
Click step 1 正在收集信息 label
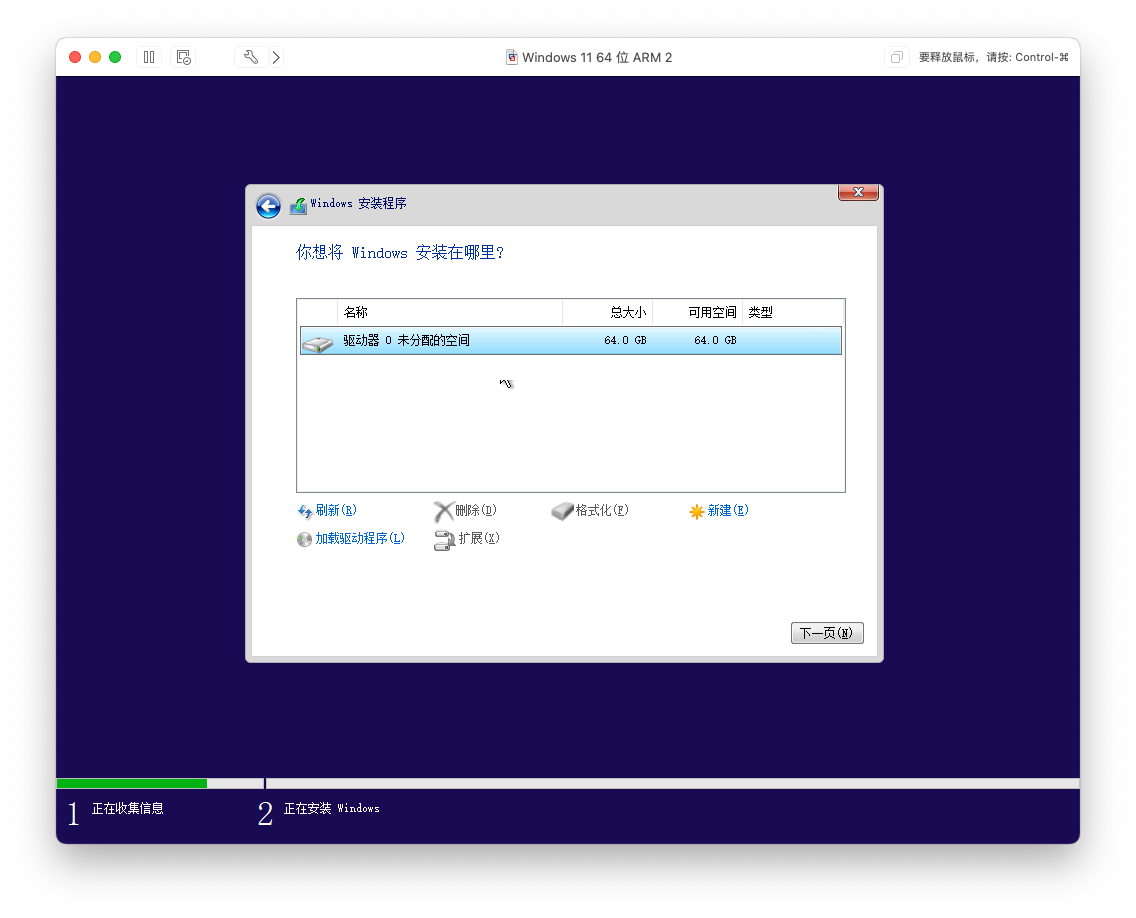coord(128,809)
